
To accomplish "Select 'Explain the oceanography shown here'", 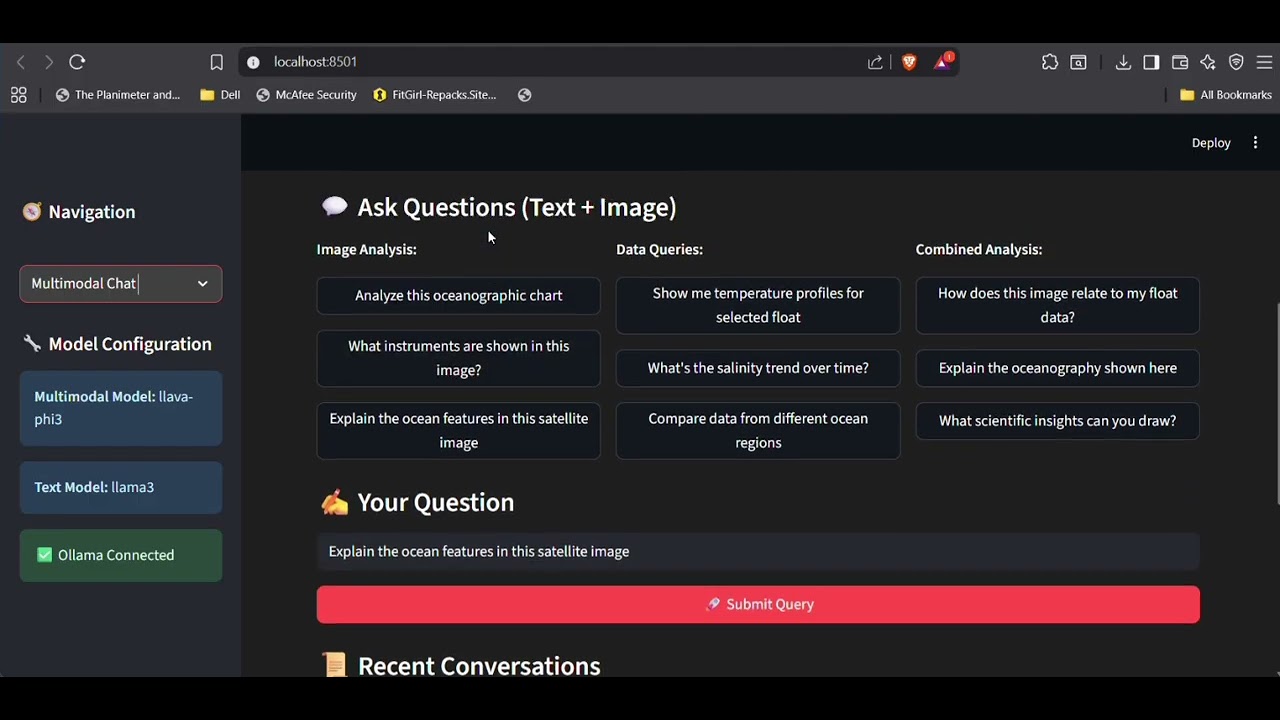I will click(x=1057, y=368).
